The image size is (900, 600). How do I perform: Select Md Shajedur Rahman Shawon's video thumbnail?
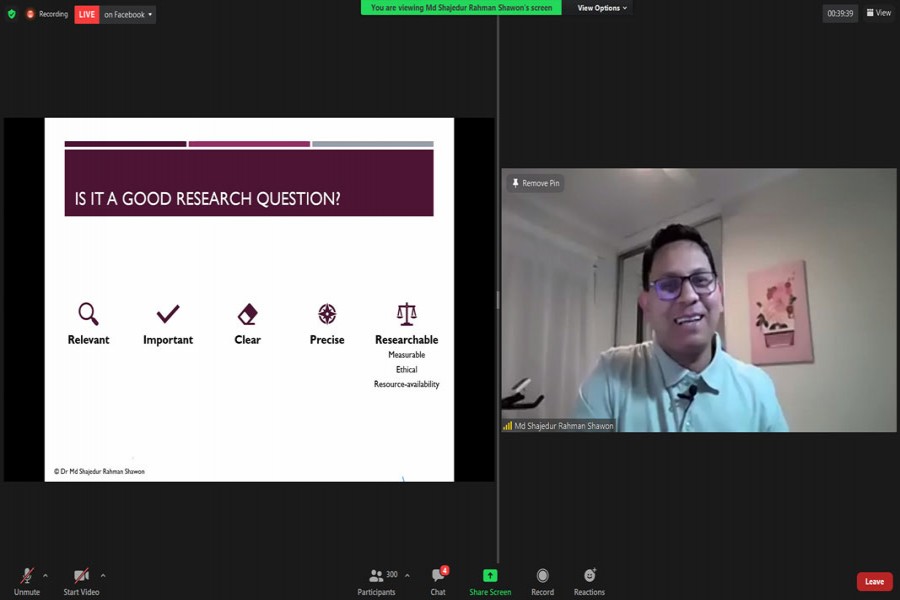tap(700, 300)
